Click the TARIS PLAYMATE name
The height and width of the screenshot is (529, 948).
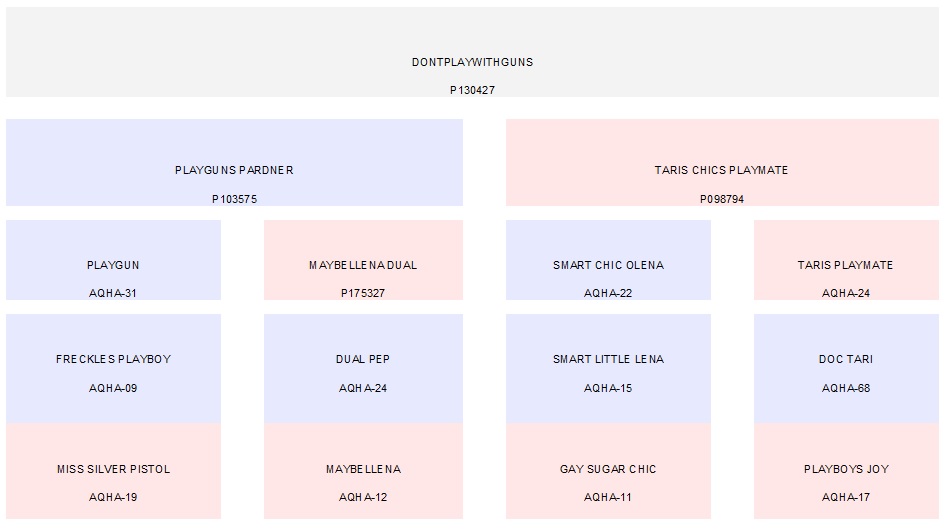[845, 265]
